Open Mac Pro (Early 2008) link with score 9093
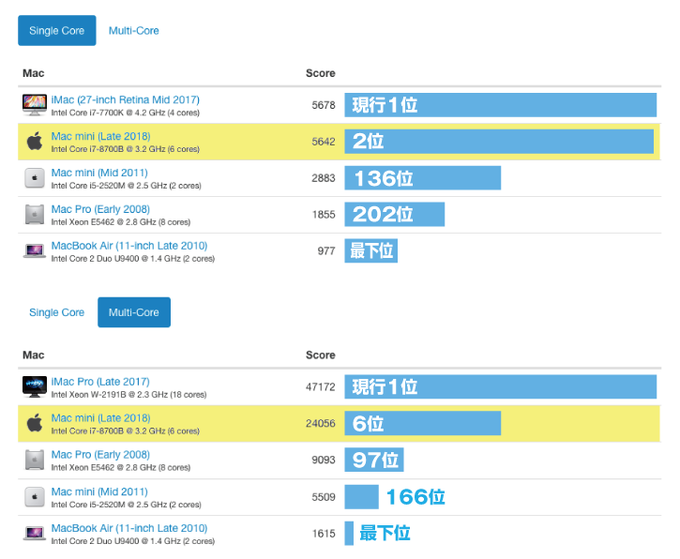The width and height of the screenshot is (680, 559). click(101, 454)
